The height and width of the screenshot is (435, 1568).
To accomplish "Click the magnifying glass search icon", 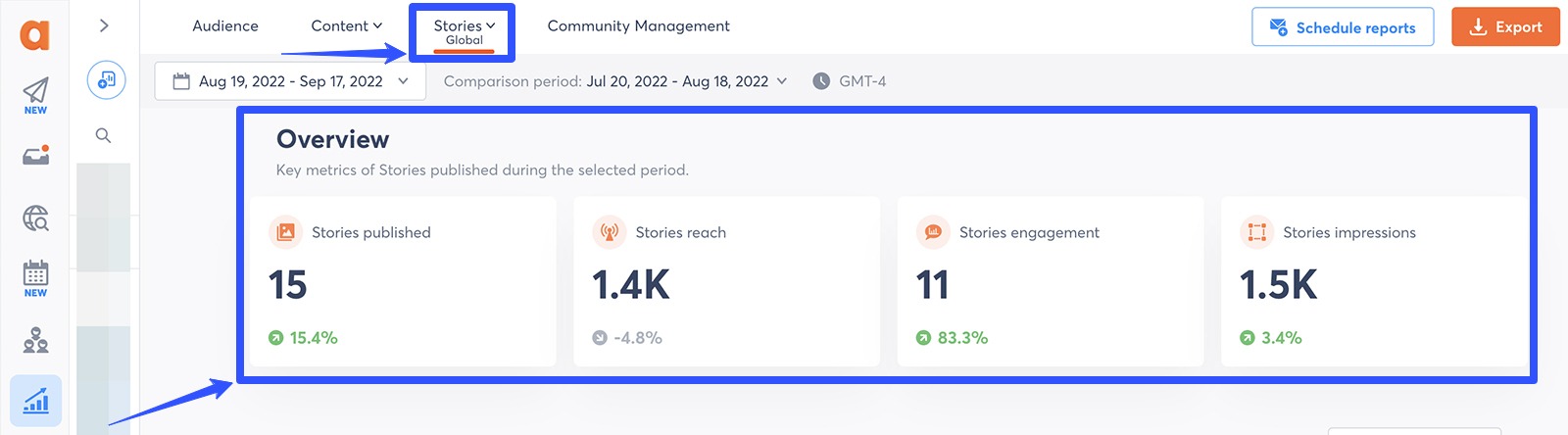I will (103, 135).
